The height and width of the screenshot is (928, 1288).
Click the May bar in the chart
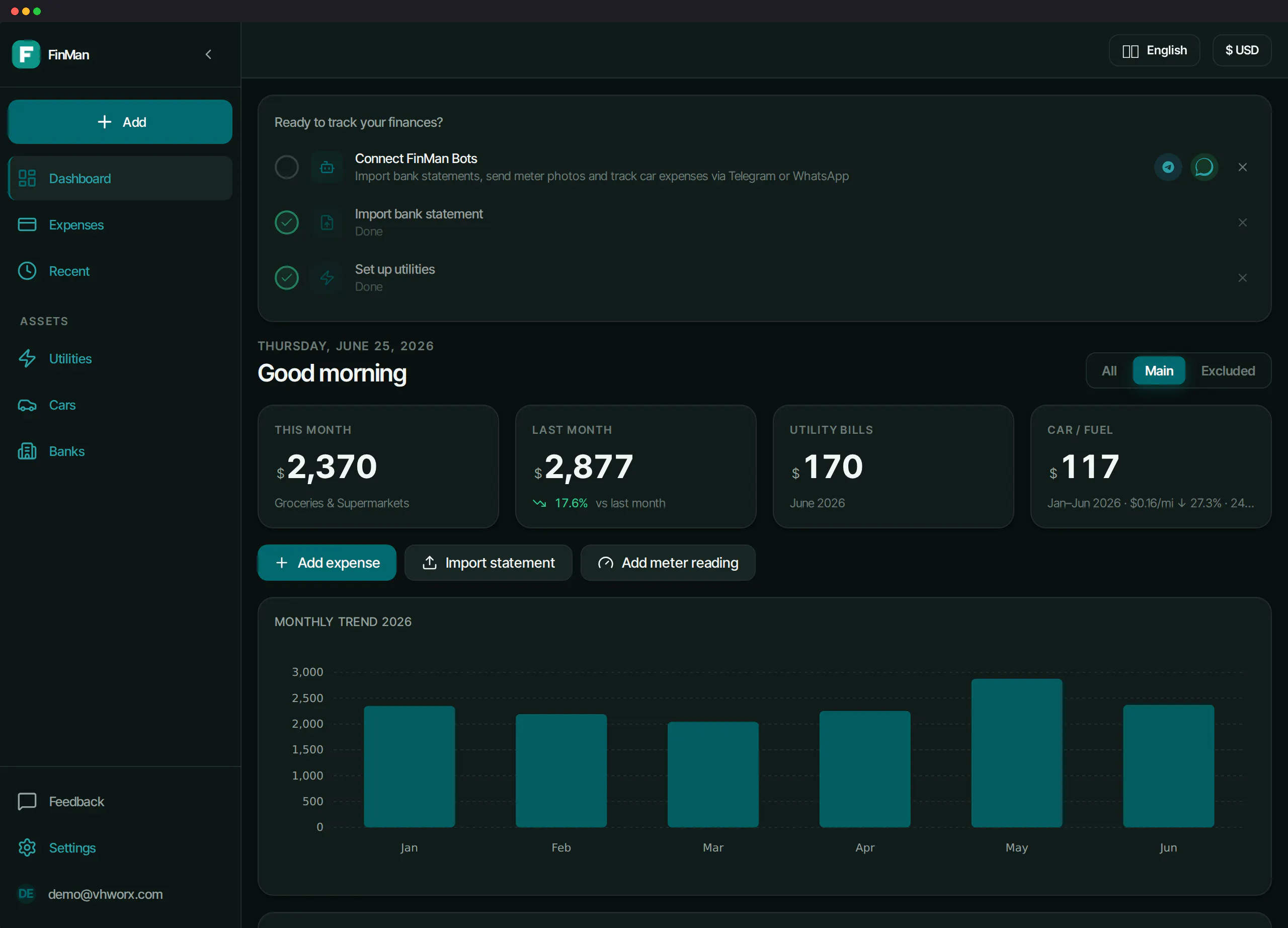pos(1017,753)
